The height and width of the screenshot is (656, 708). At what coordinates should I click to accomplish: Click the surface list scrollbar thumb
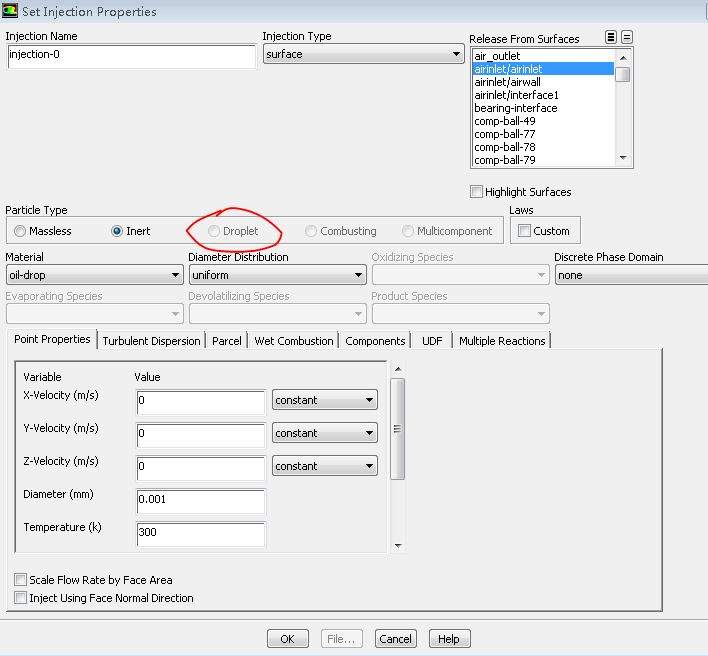tap(623, 74)
